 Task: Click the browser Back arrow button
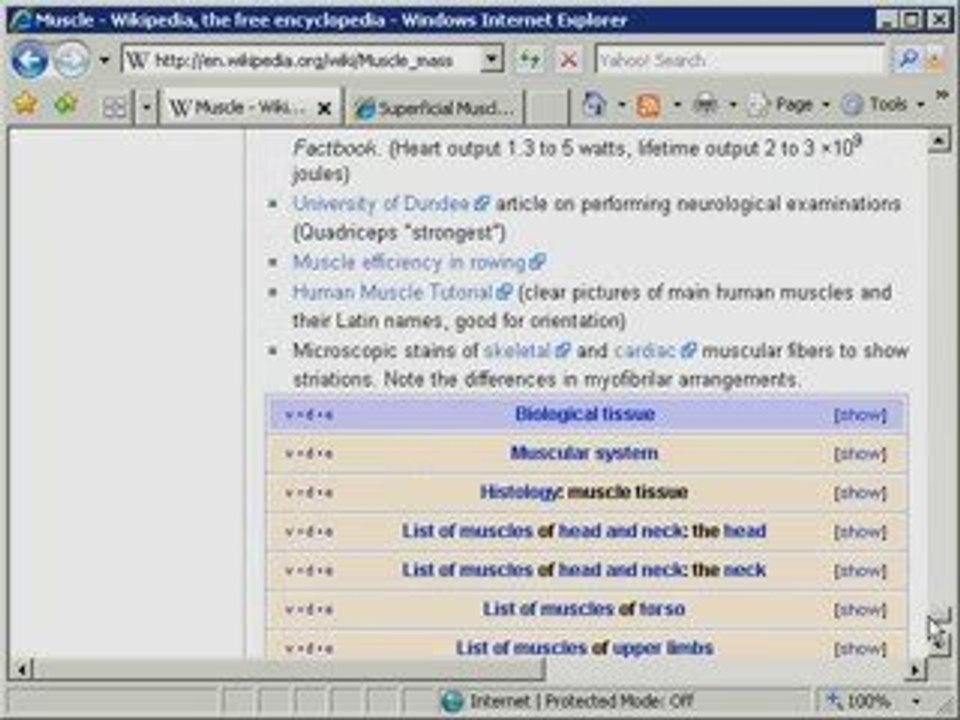(x=29, y=60)
